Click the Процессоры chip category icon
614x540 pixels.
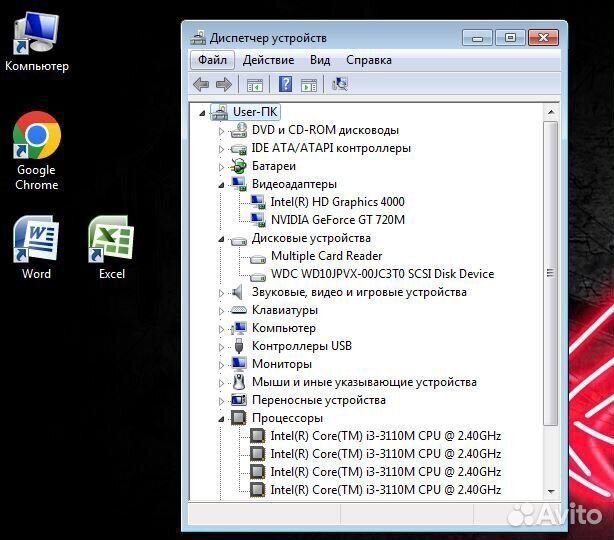tap(238, 418)
